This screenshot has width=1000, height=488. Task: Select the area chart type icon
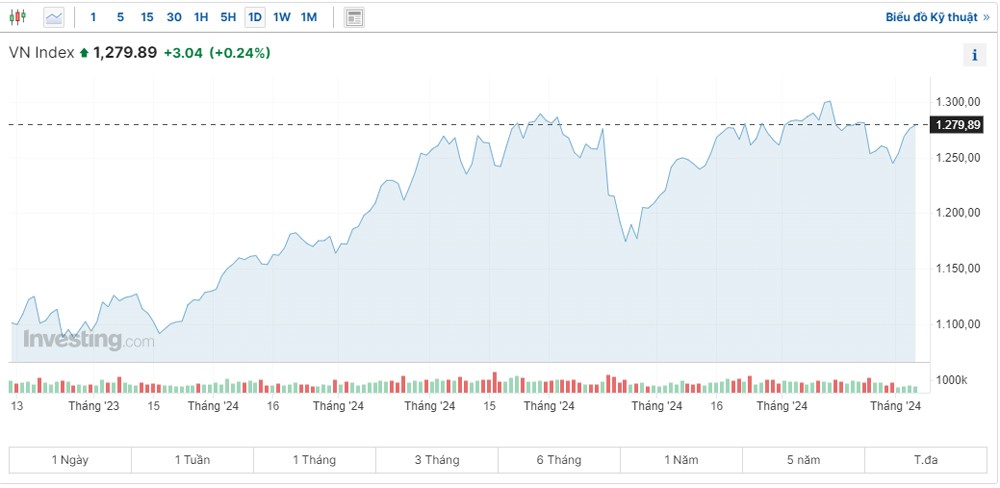53,17
